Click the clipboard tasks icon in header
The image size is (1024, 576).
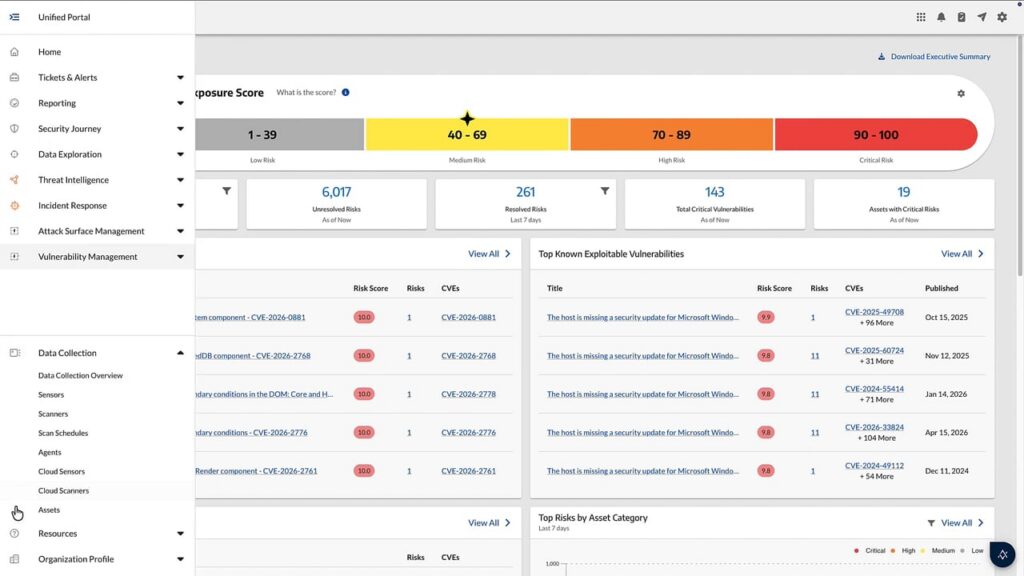(x=961, y=17)
